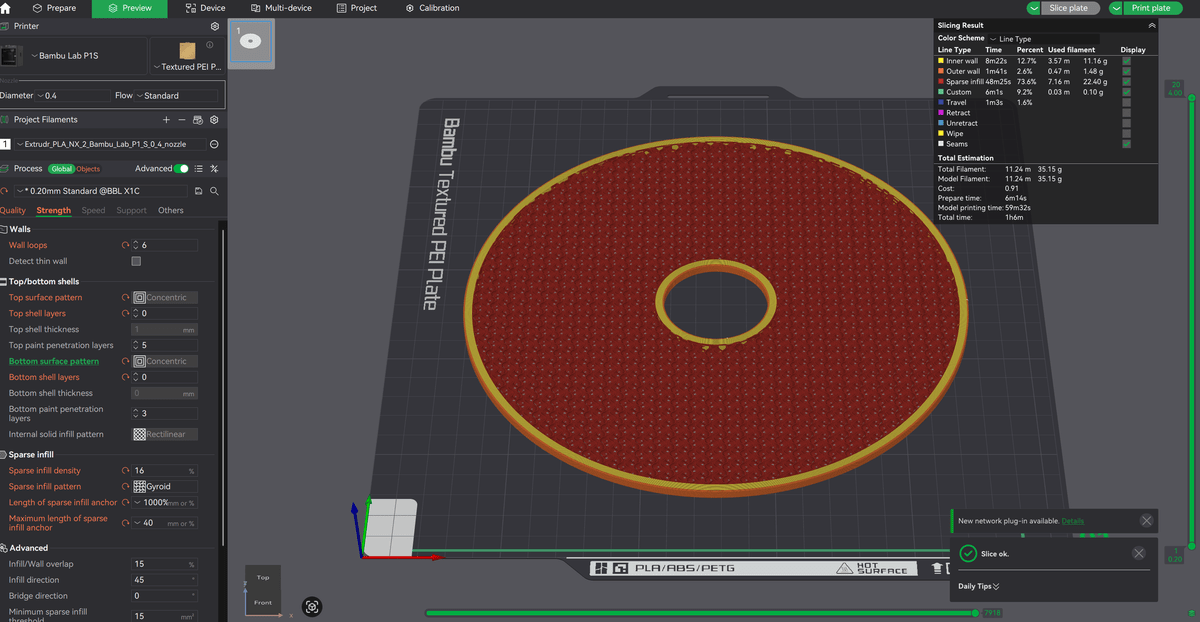Open Project Filaments settings gear
The width and height of the screenshot is (1200, 622).
(214, 119)
